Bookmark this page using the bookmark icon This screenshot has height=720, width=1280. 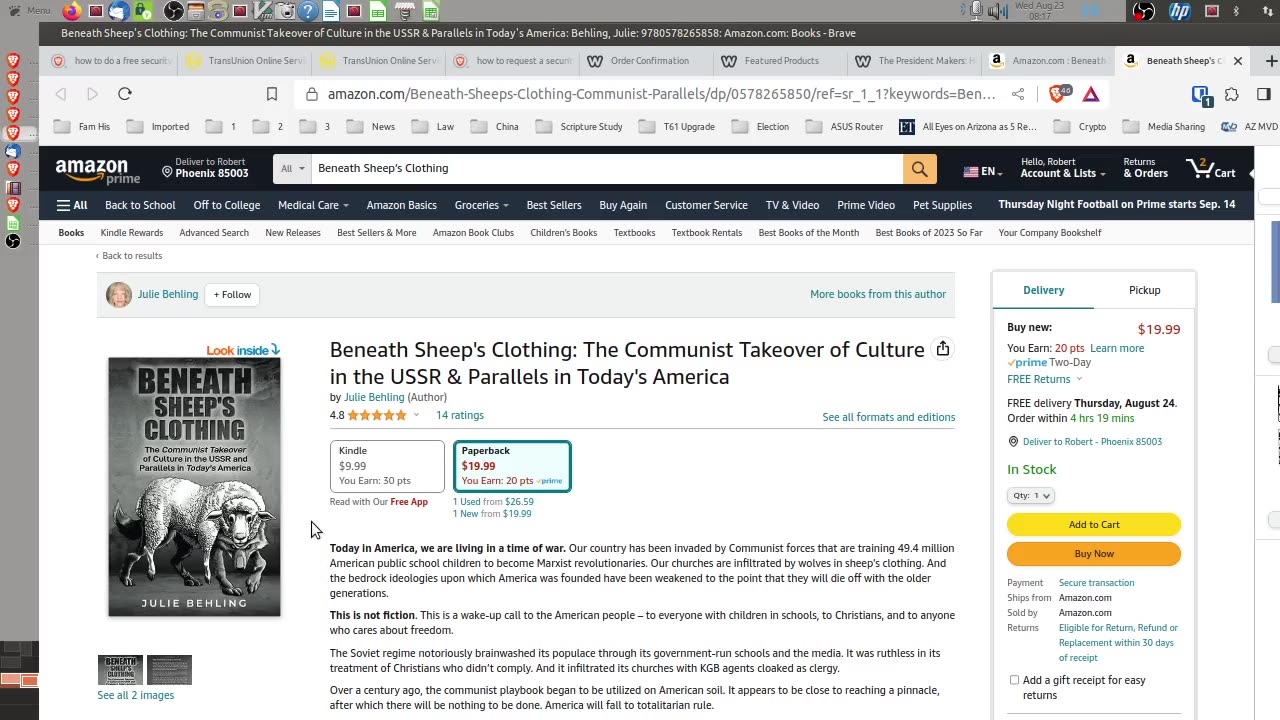point(272,94)
